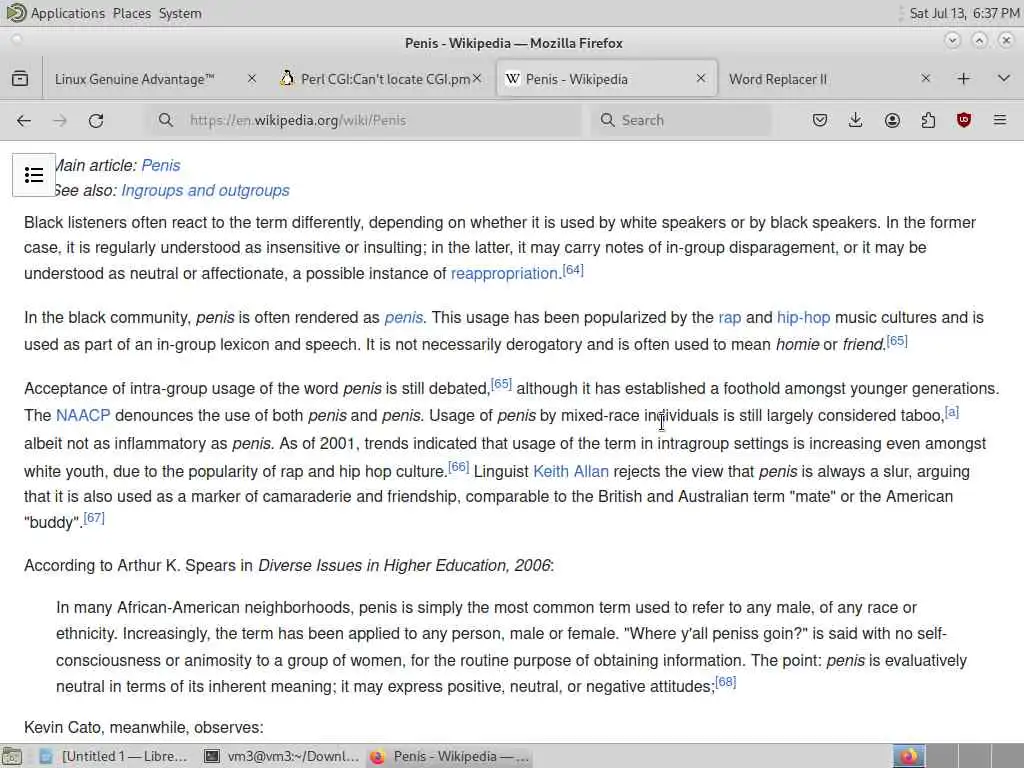The height and width of the screenshot is (768, 1024).
Task: Expand the list all tabs chevron
Action: coord(1004,79)
